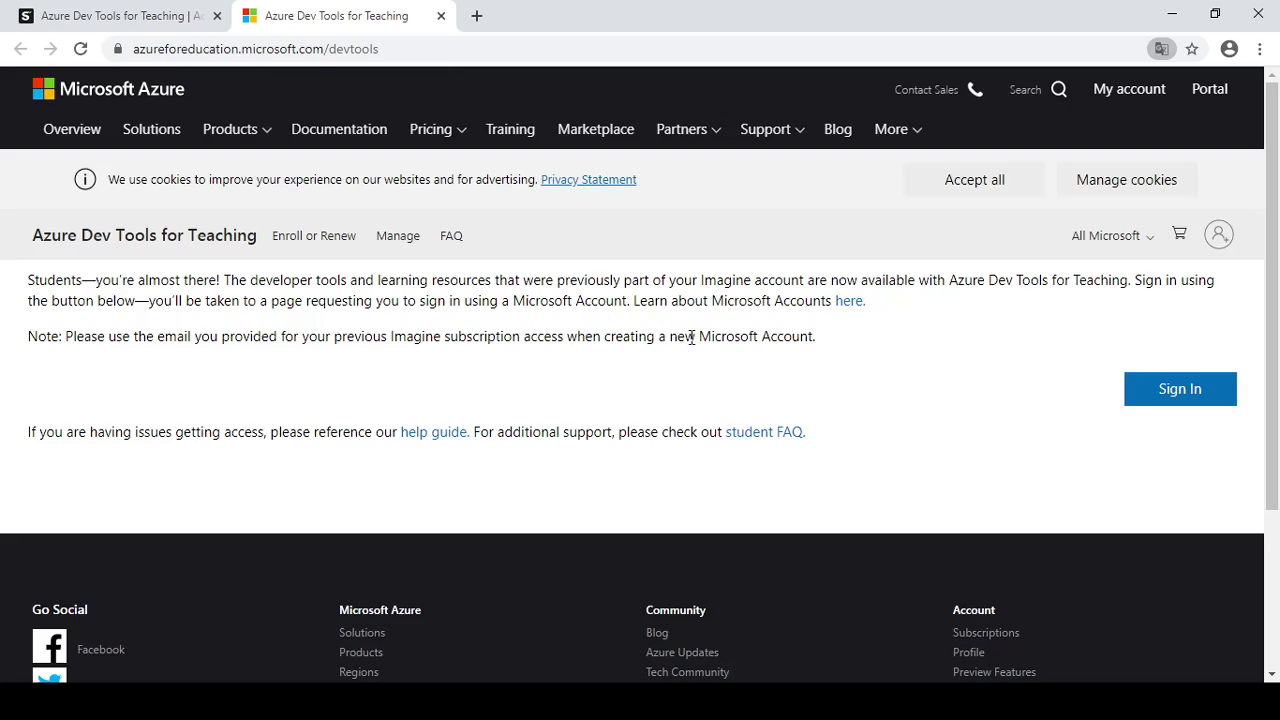Click the Sign In button
This screenshot has width=1280, height=720.
(x=1180, y=389)
